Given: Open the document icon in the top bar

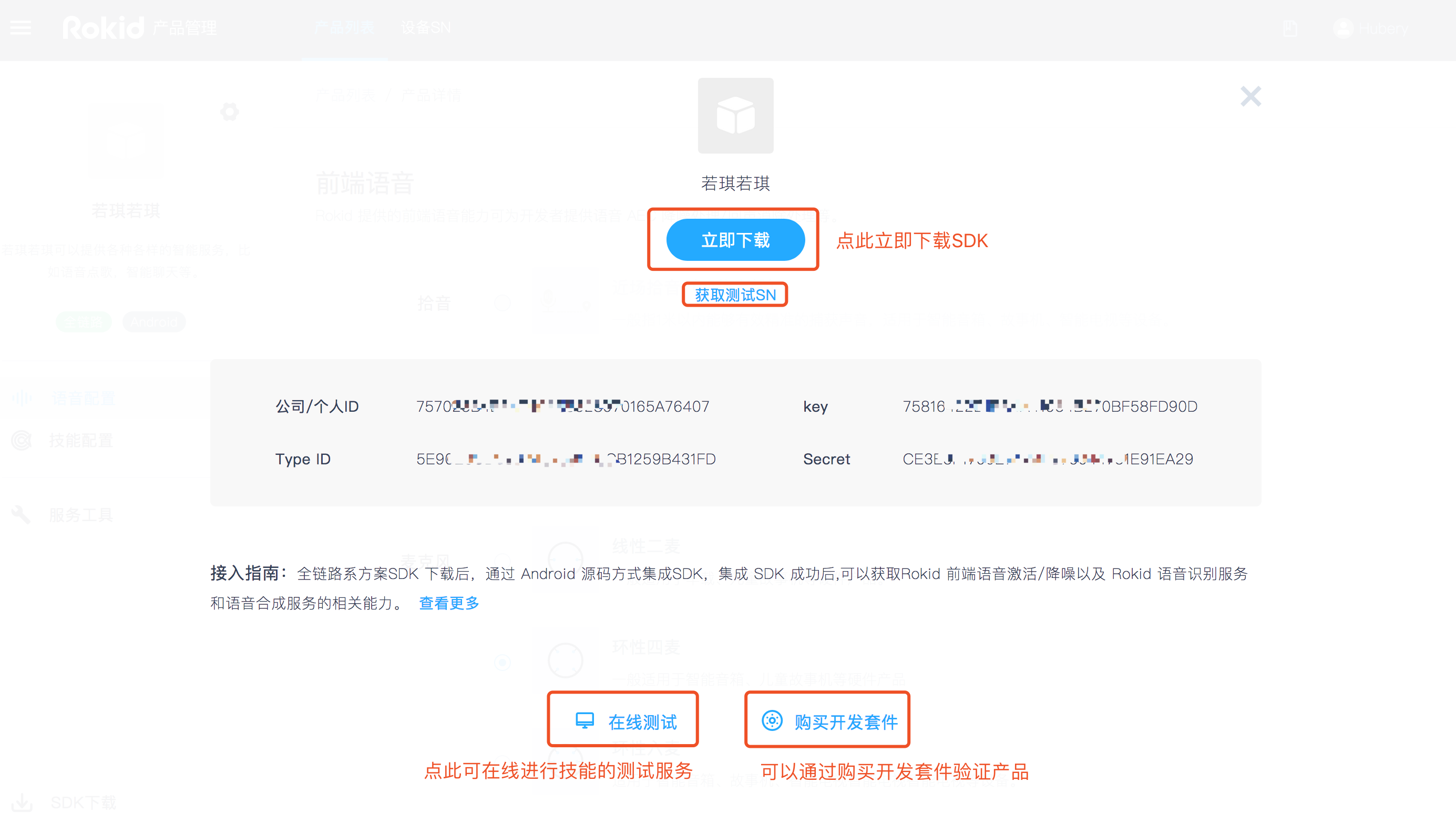Looking at the screenshot, I should tap(1290, 28).
